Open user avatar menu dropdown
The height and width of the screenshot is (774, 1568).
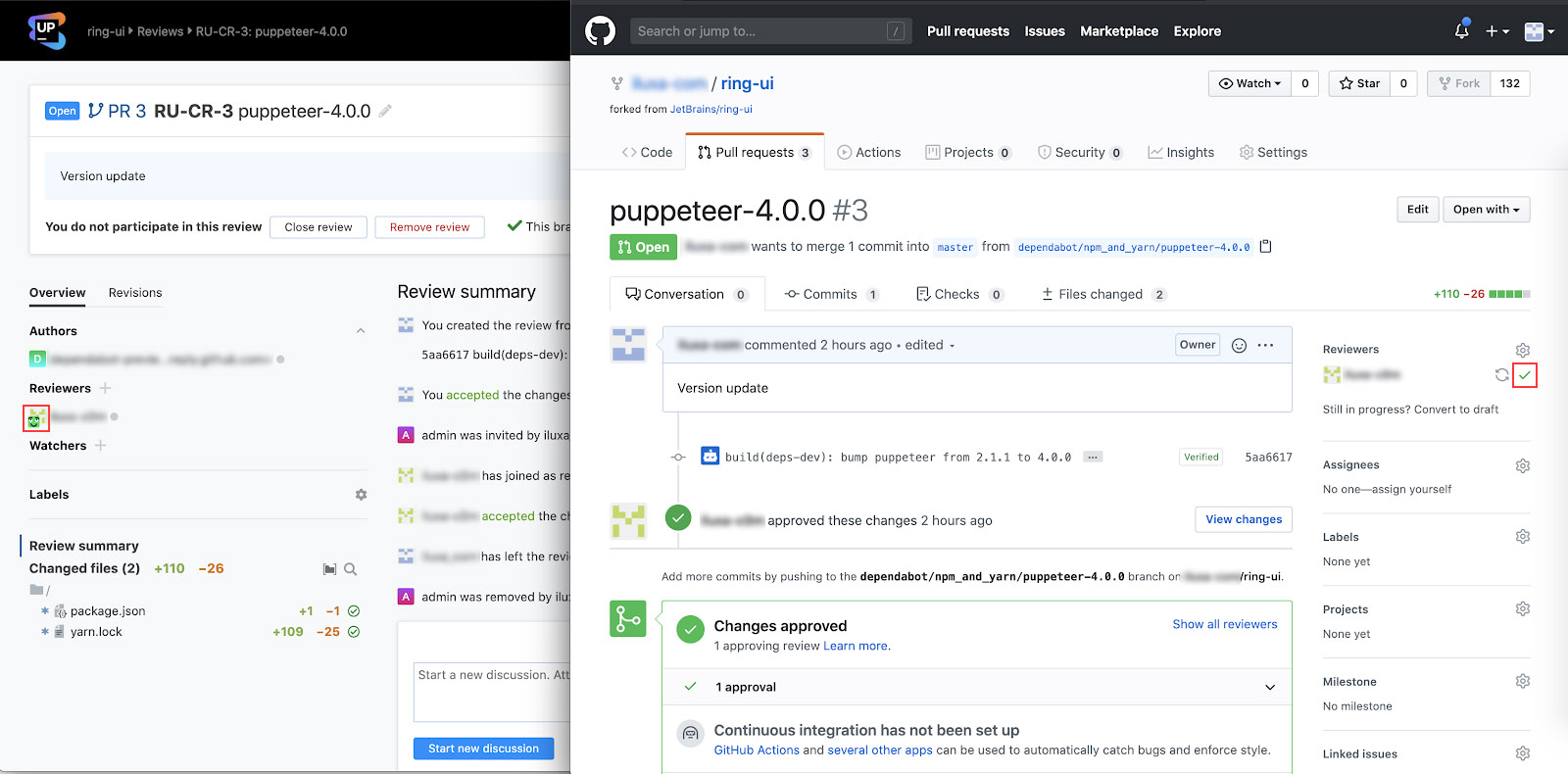pyautogui.click(x=1540, y=31)
